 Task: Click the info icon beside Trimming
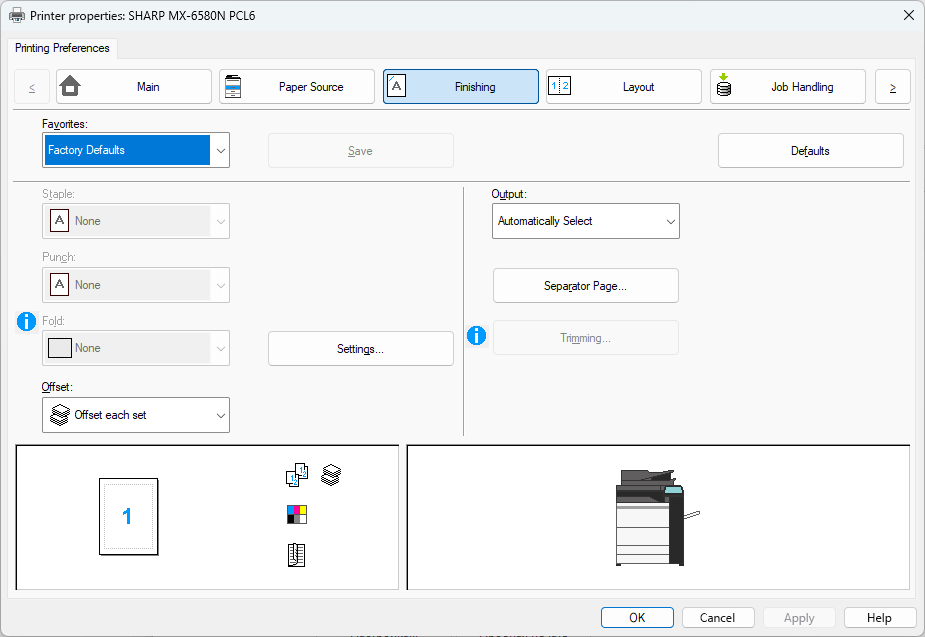coord(477,337)
